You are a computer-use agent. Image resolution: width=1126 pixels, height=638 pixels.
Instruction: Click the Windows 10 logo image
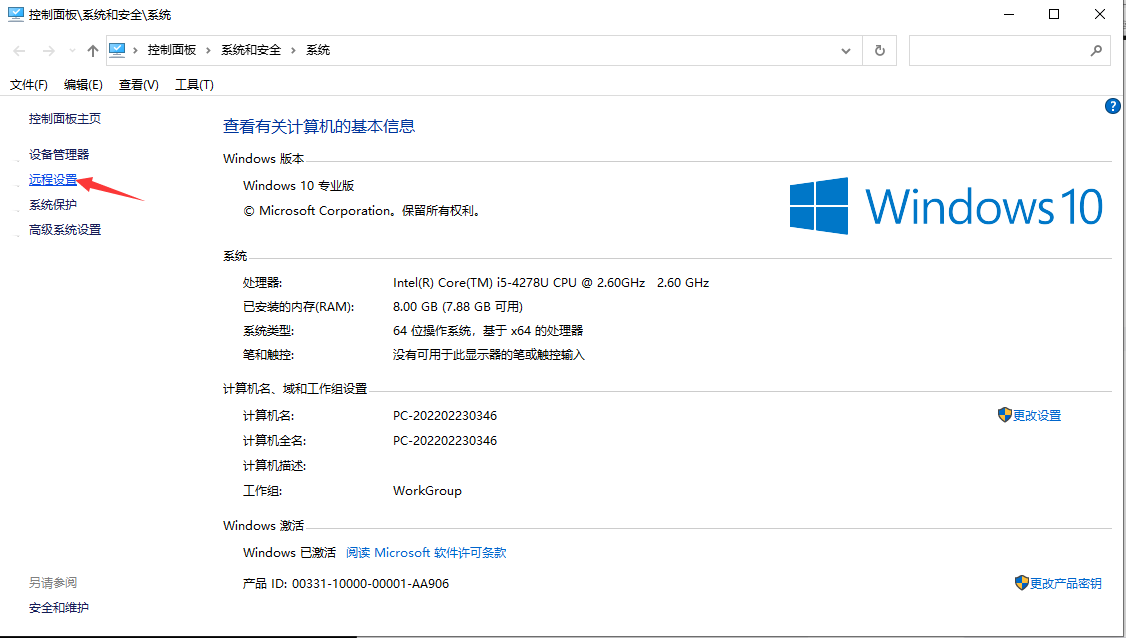click(x=946, y=206)
